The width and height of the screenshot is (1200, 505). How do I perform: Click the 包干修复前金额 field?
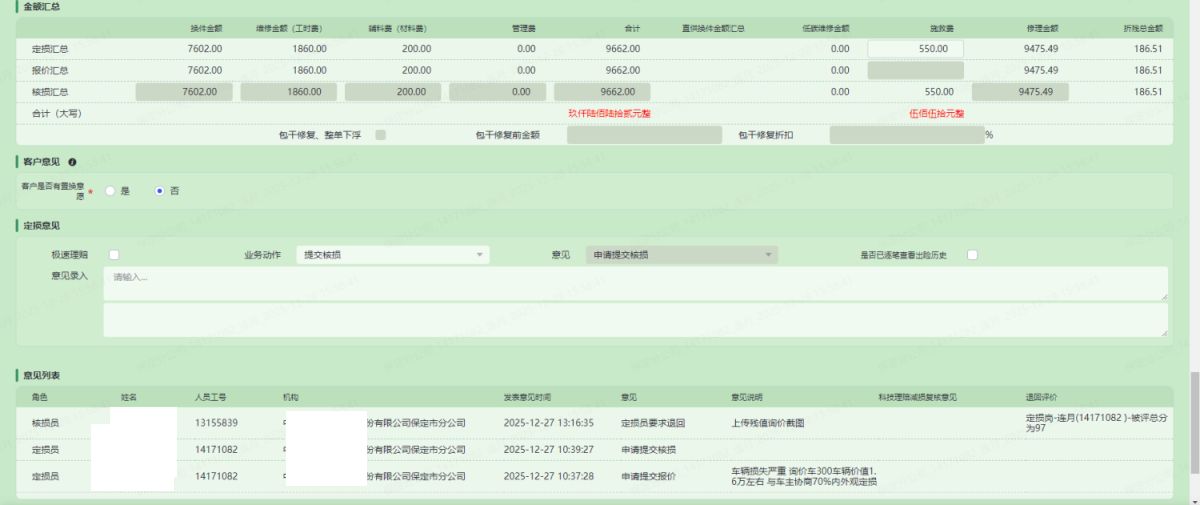click(643, 135)
